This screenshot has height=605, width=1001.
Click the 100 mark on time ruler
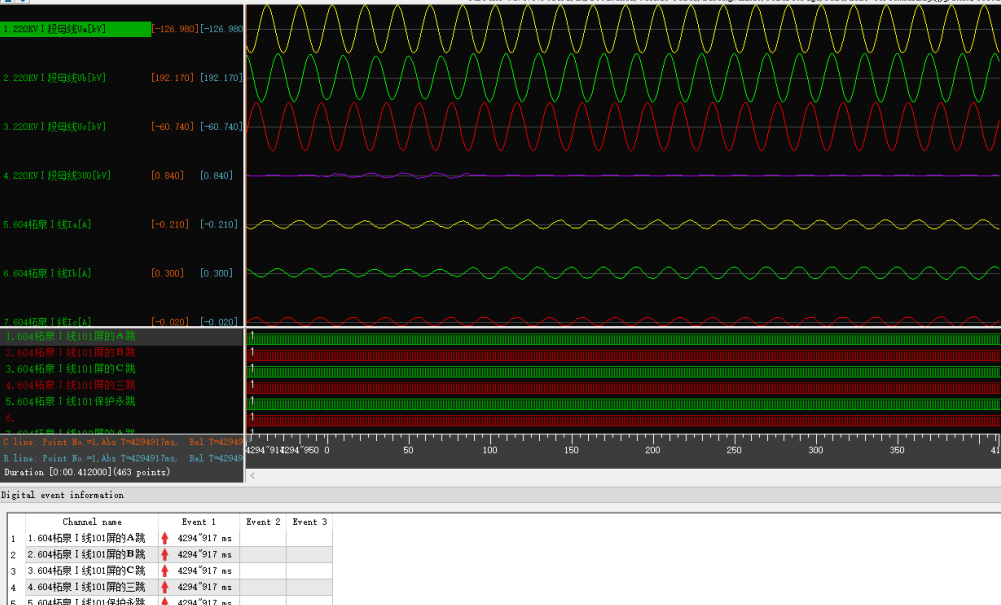coord(490,450)
